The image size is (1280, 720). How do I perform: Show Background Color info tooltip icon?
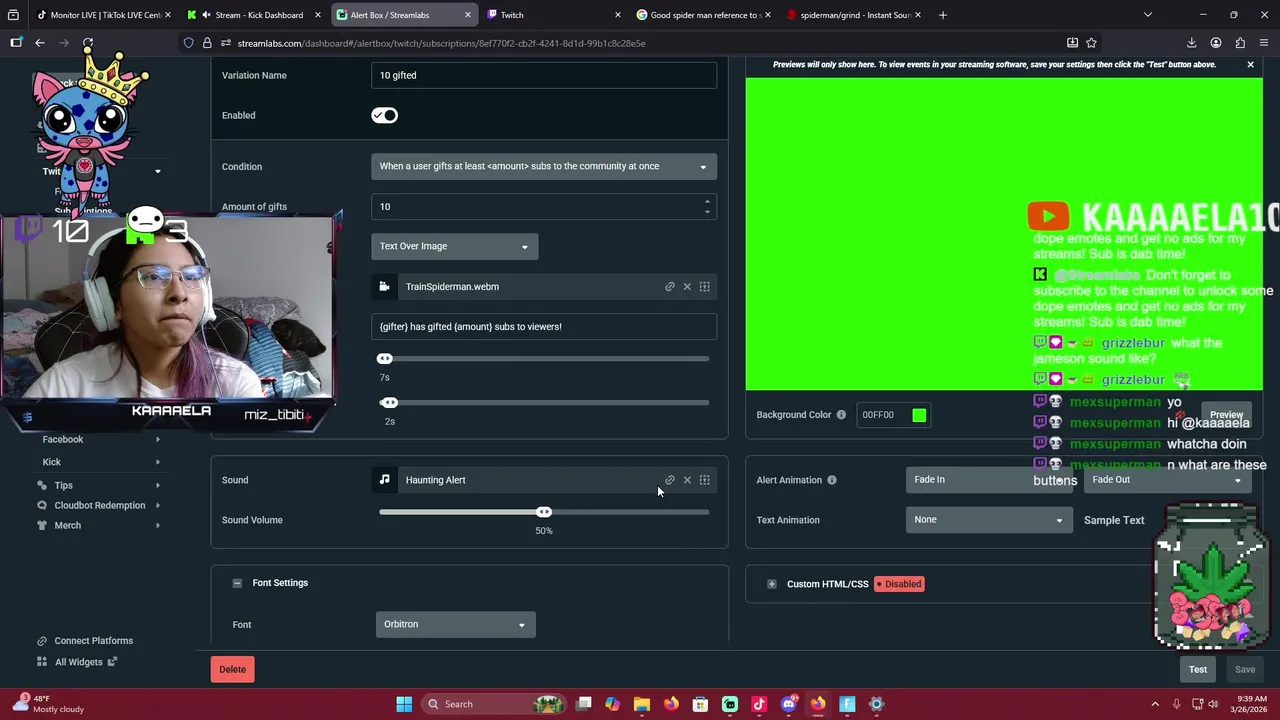coord(841,415)
